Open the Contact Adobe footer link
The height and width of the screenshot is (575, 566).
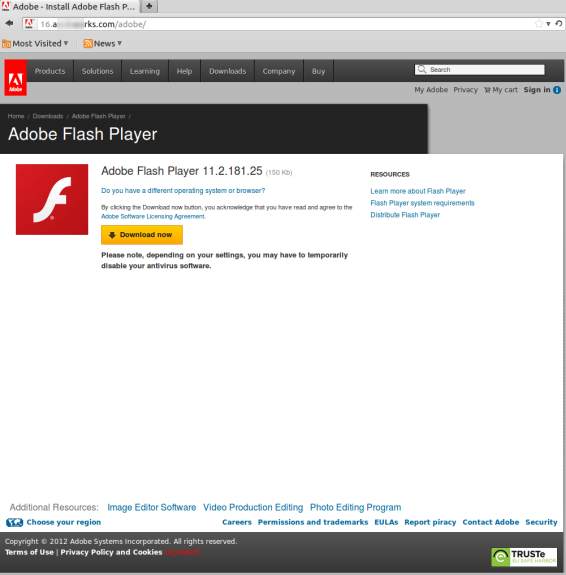click(491, 522)
